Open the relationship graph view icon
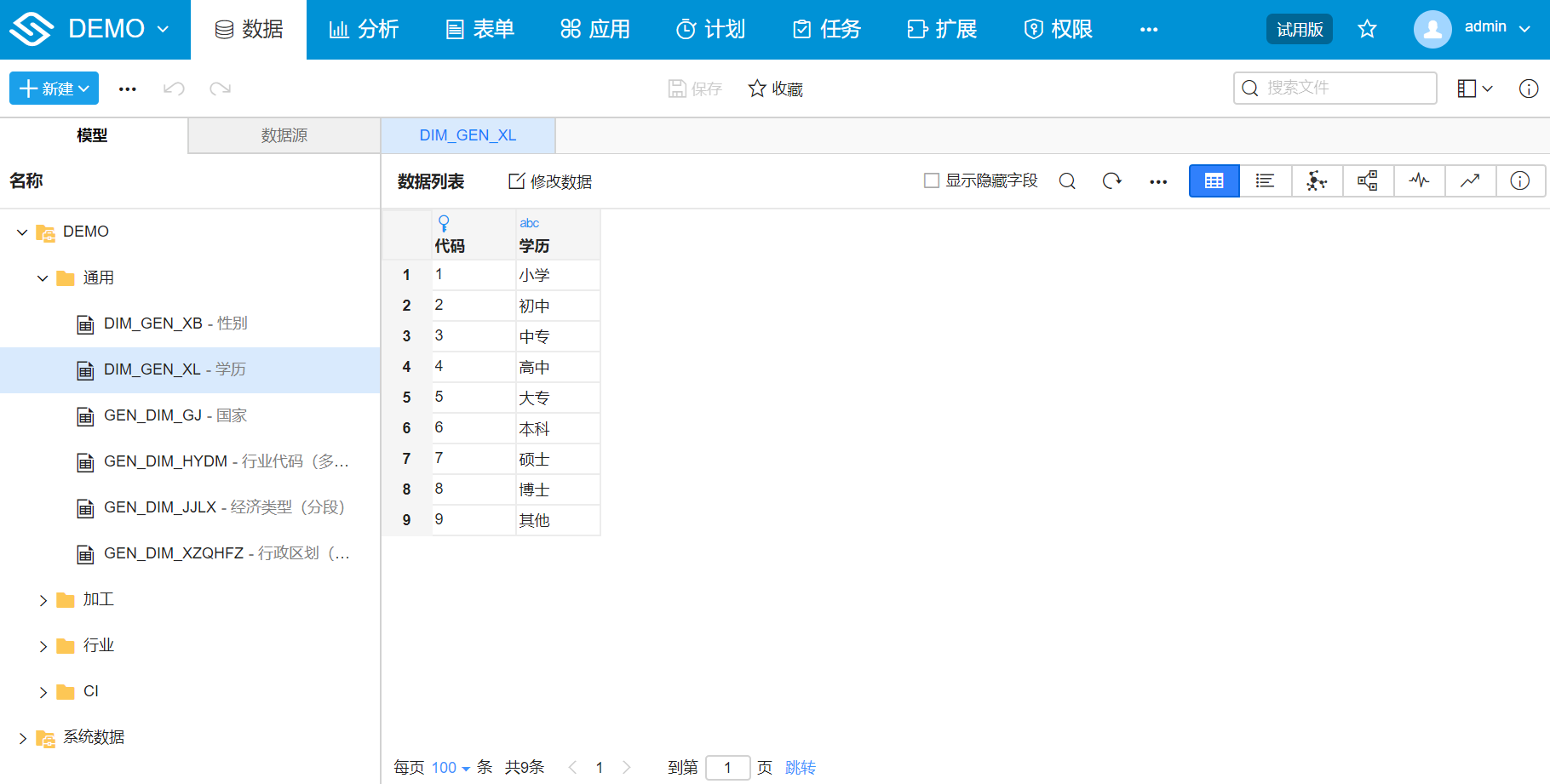This screenshot has width=1550, height=784. (1316, 180)
